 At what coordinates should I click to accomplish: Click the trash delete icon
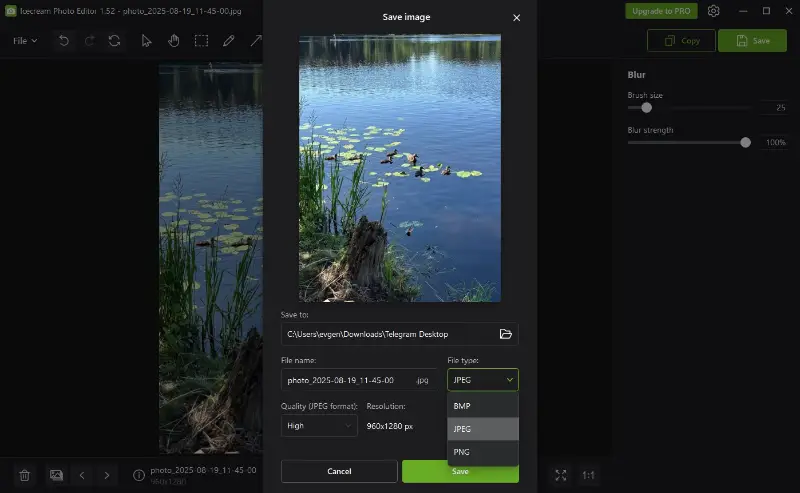point(25,475)
